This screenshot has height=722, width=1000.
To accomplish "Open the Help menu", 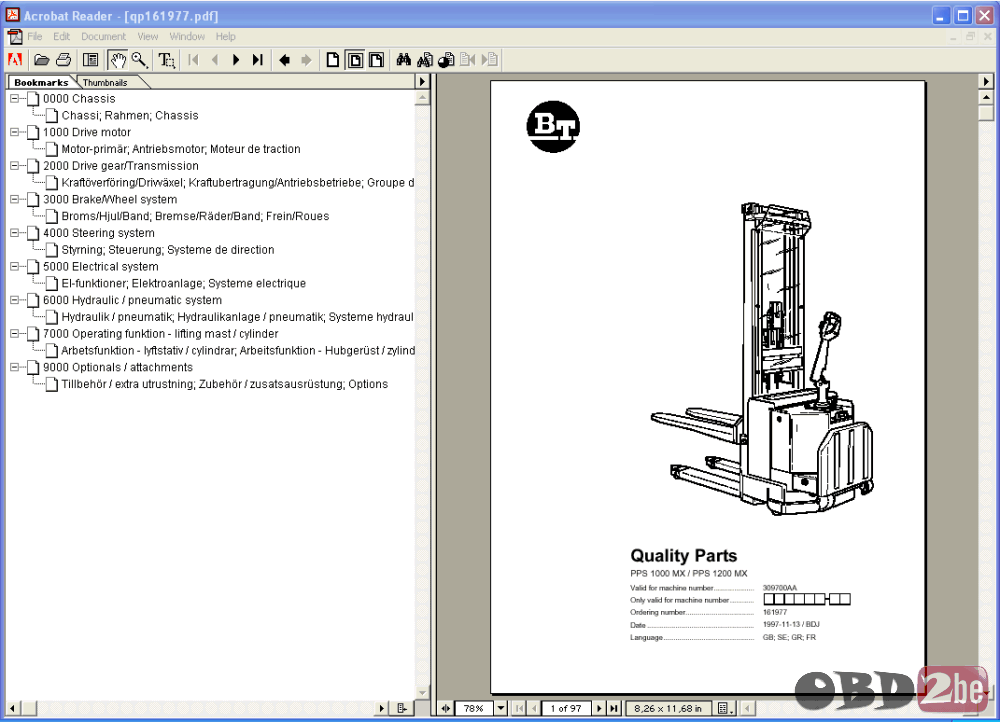I will pos(225,37).
